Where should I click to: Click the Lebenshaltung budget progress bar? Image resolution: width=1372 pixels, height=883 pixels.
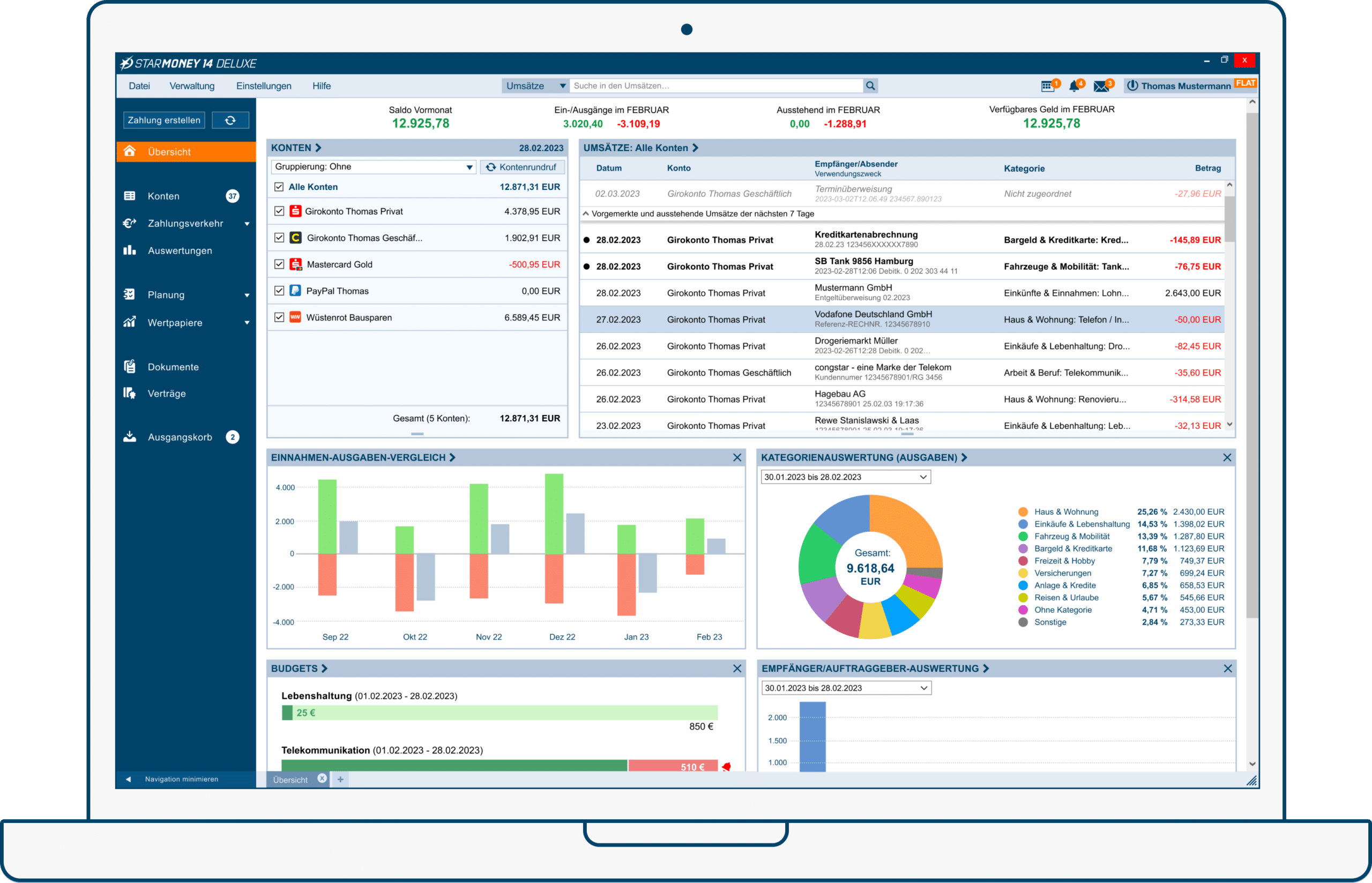tap(499, 713)
